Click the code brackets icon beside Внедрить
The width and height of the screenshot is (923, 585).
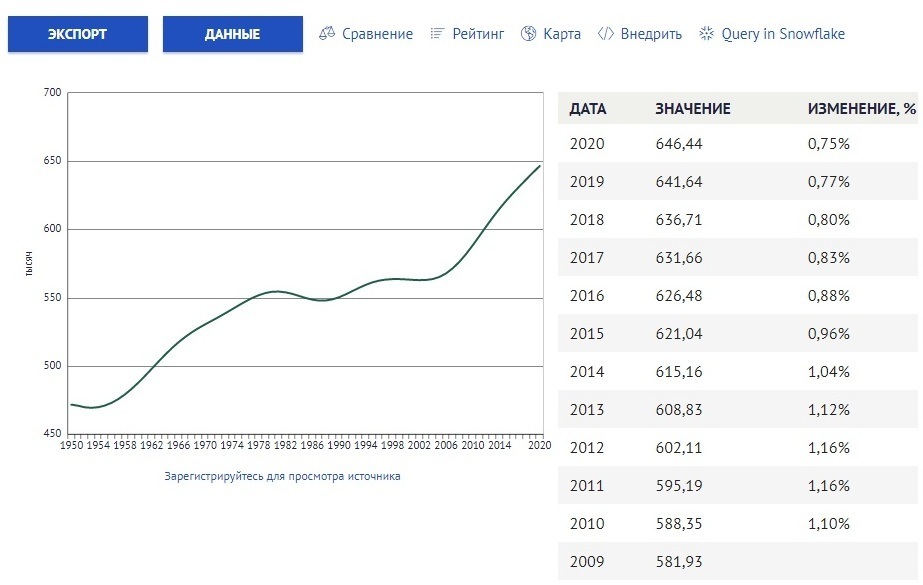pyautogui.click(x=605, y=34)
